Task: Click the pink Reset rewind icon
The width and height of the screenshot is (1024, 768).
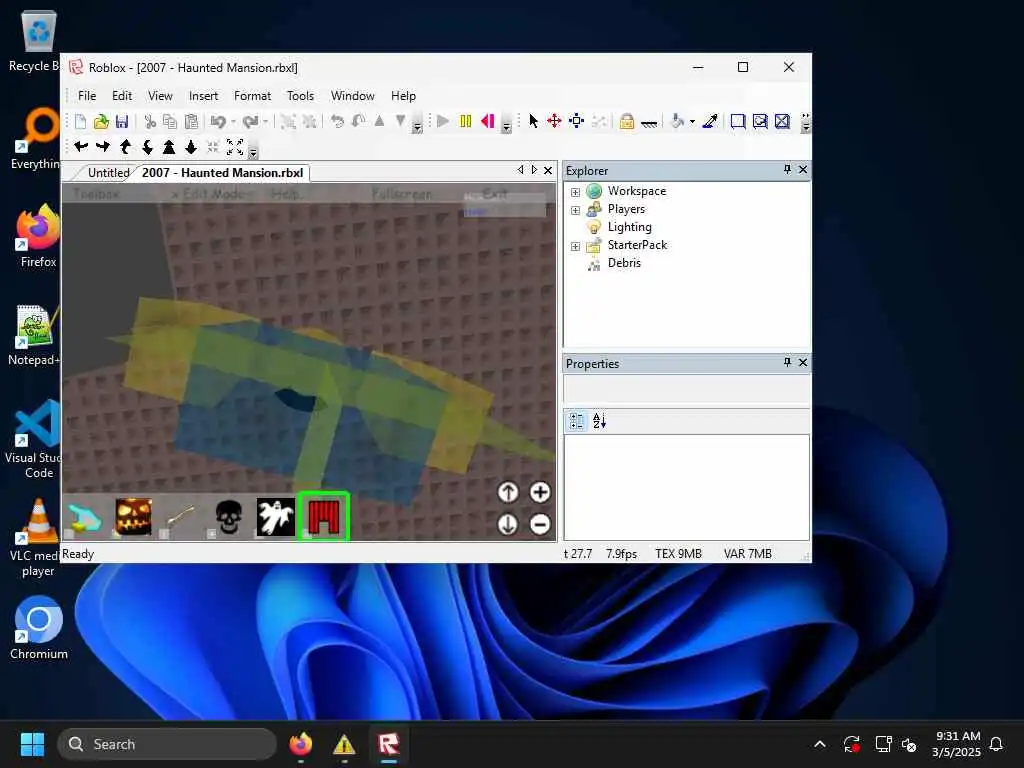Action: pos(487,121)
